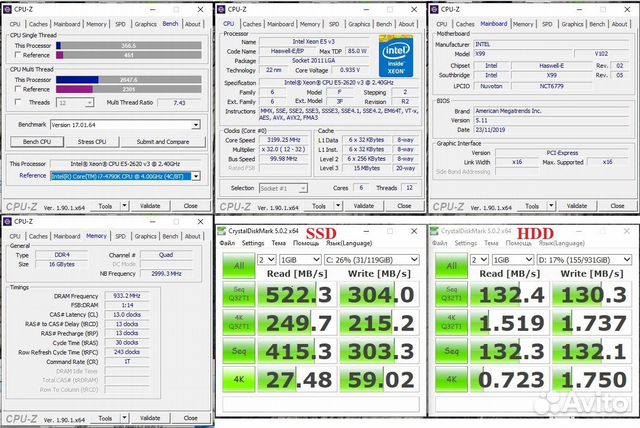Open the Threads count dropdown showing 12

[75, 102]
